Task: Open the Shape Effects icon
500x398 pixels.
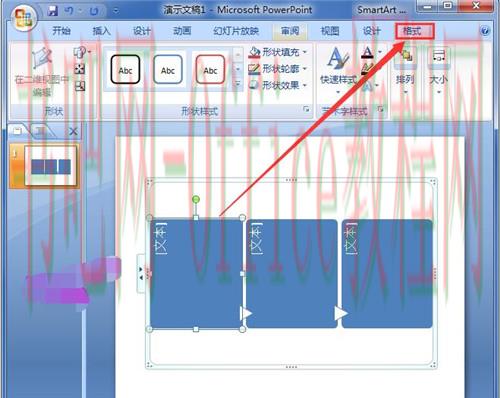Action: tap(254, 85)
